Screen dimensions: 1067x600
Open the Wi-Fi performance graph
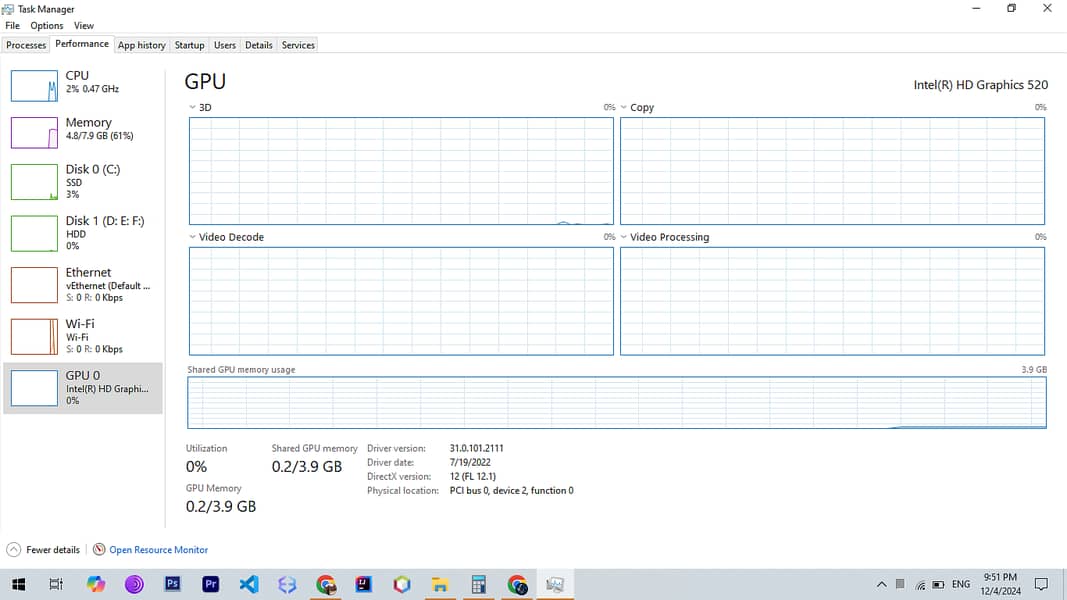34,336
